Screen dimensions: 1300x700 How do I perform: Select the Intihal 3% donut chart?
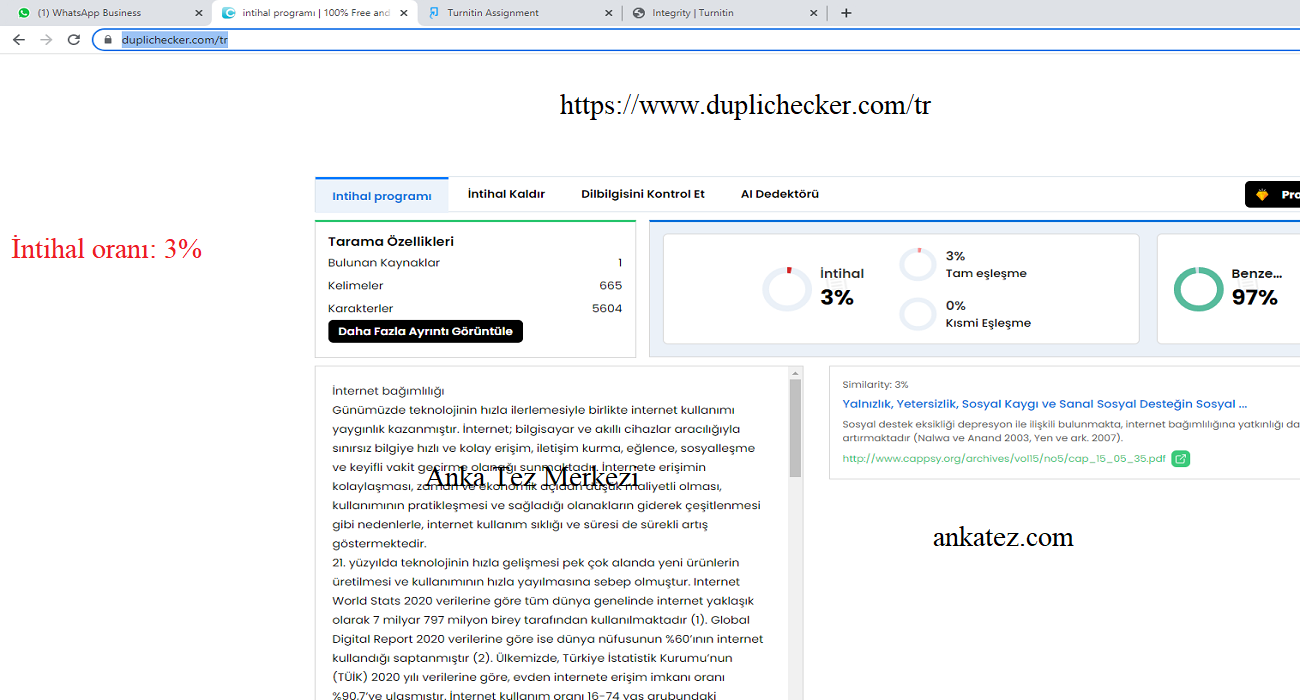(787, 288)
